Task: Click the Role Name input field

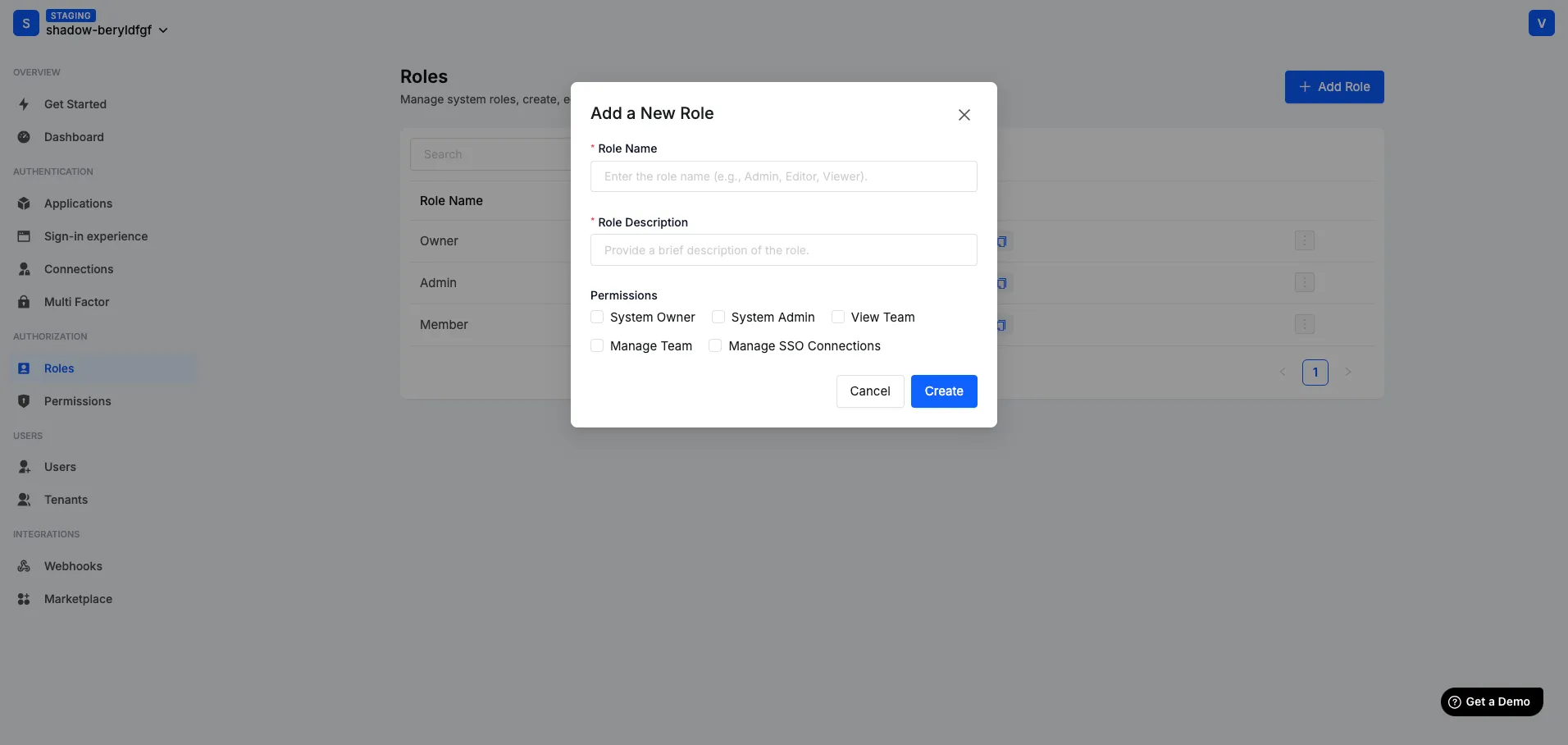Action: (783, 176)
